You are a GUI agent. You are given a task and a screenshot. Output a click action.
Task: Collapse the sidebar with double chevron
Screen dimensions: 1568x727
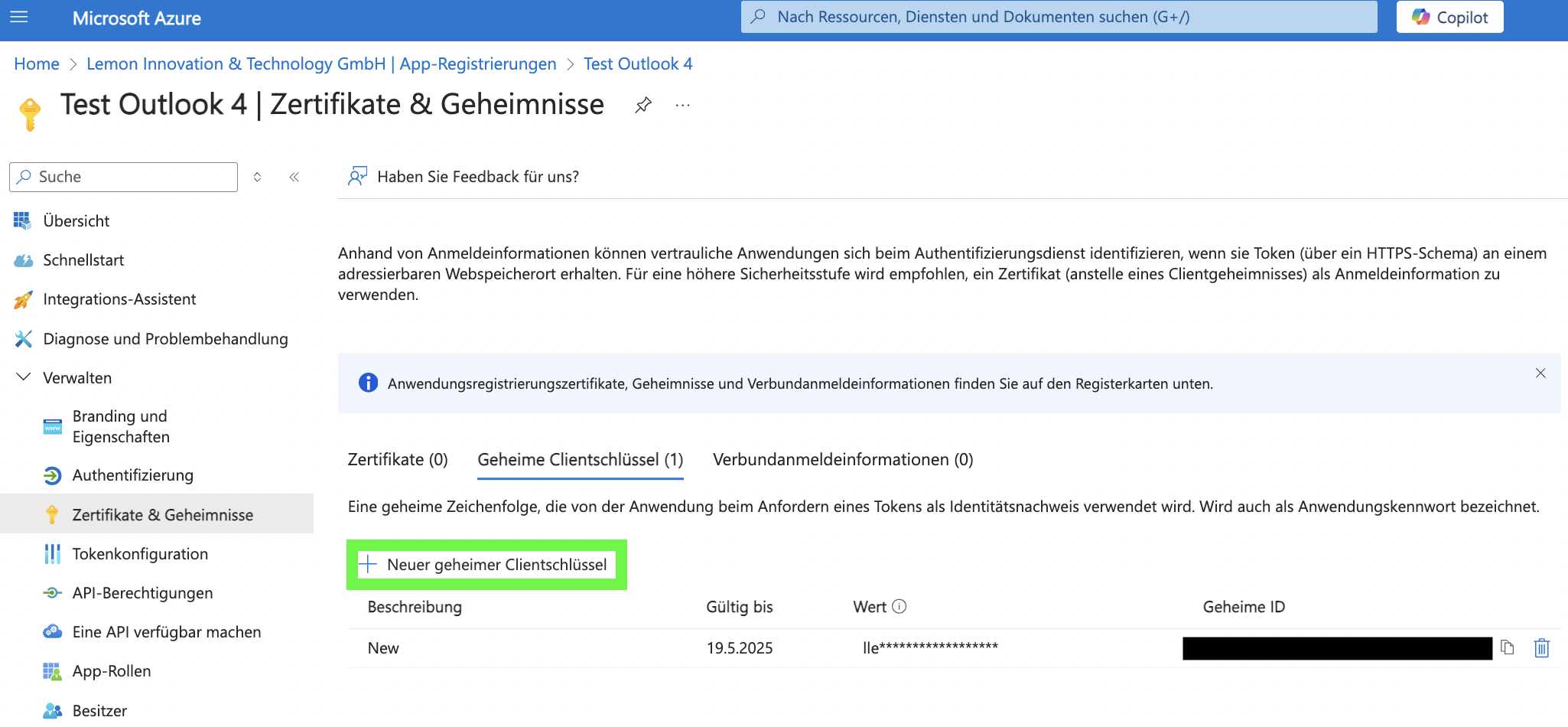(294, 177)
